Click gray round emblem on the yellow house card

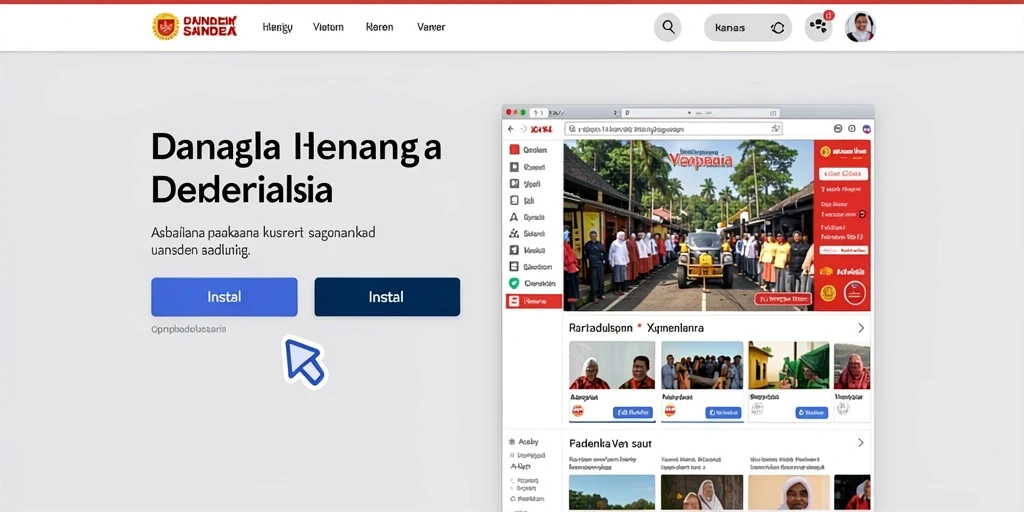[x=757, y=409]
